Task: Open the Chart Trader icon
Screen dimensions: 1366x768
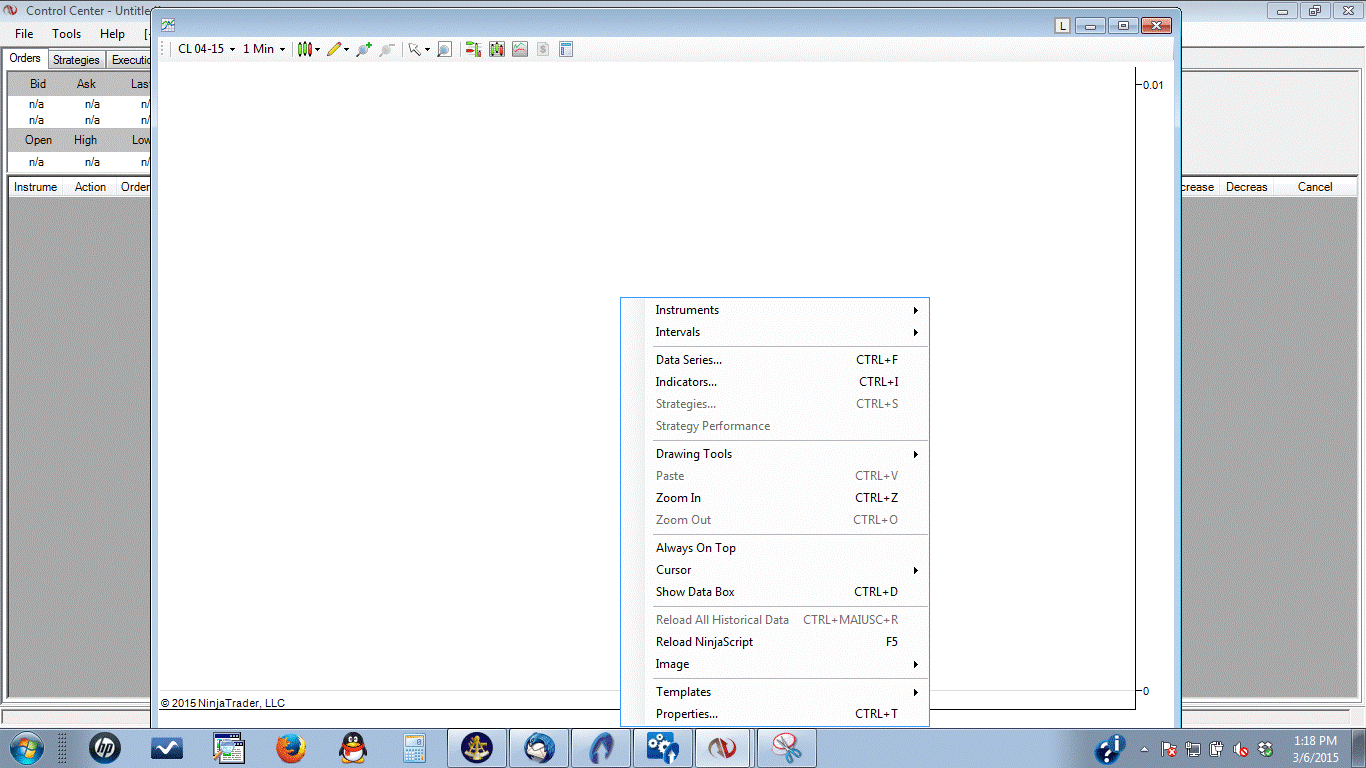Action: (x=474, y=49)
